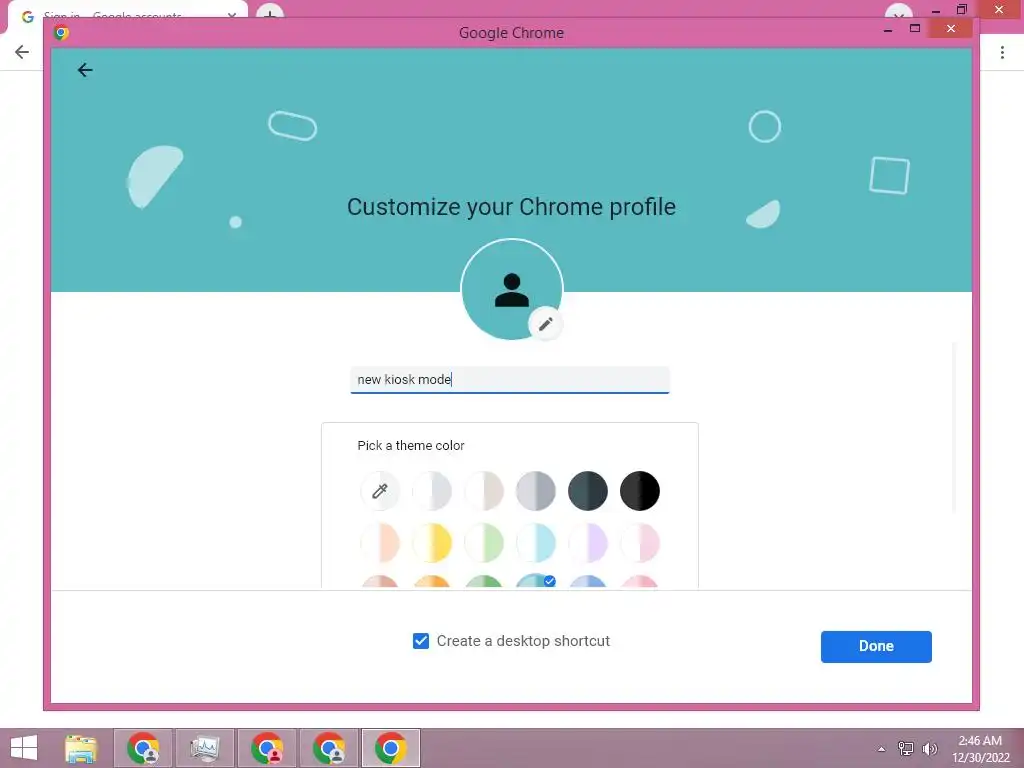Open Chrome taskbar icon left of active Chrome
Viewport: 1024px width, 768px height.
329,748
